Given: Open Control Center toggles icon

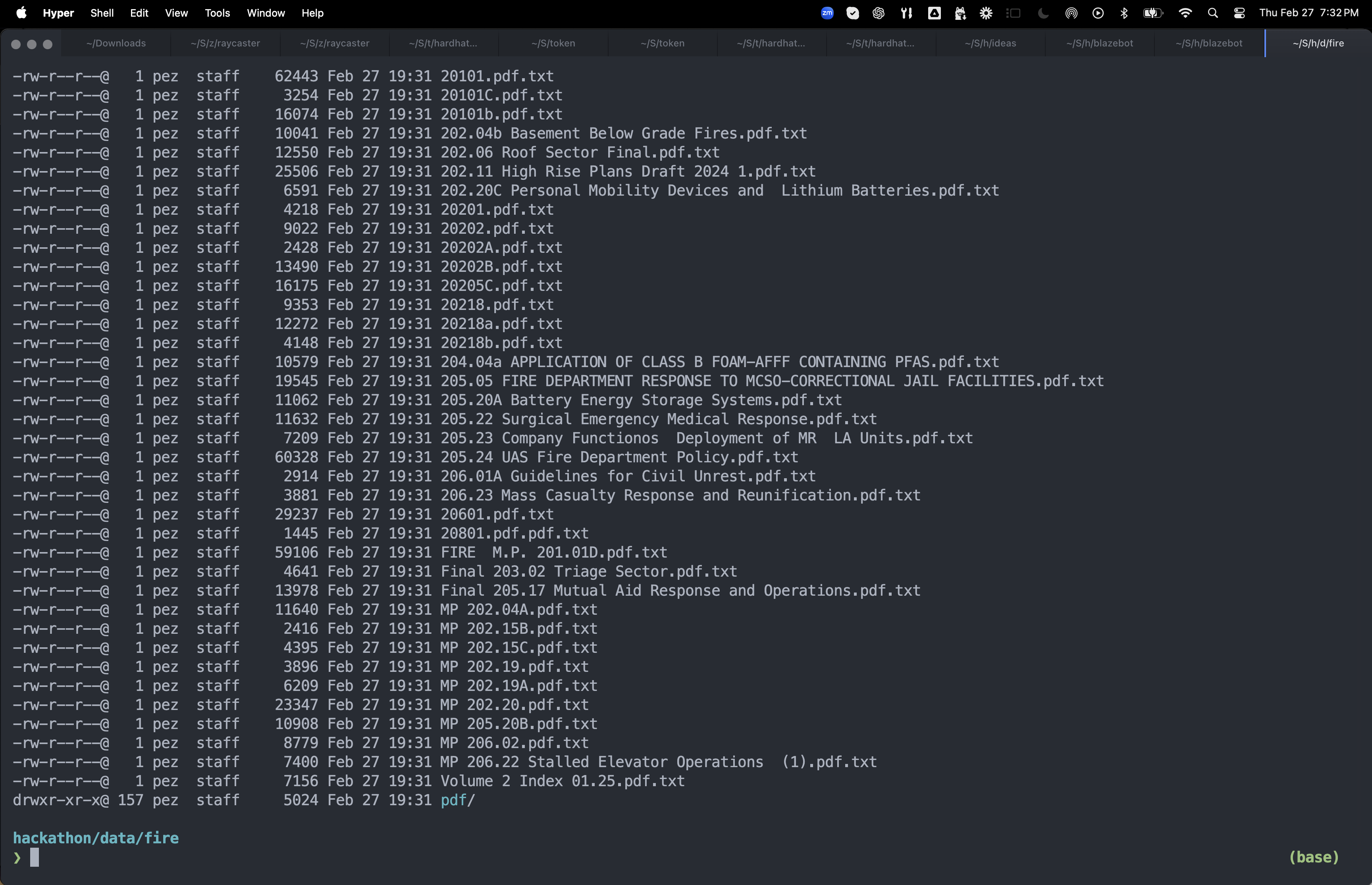Looking at the screenshot, I should (1239, 13).
